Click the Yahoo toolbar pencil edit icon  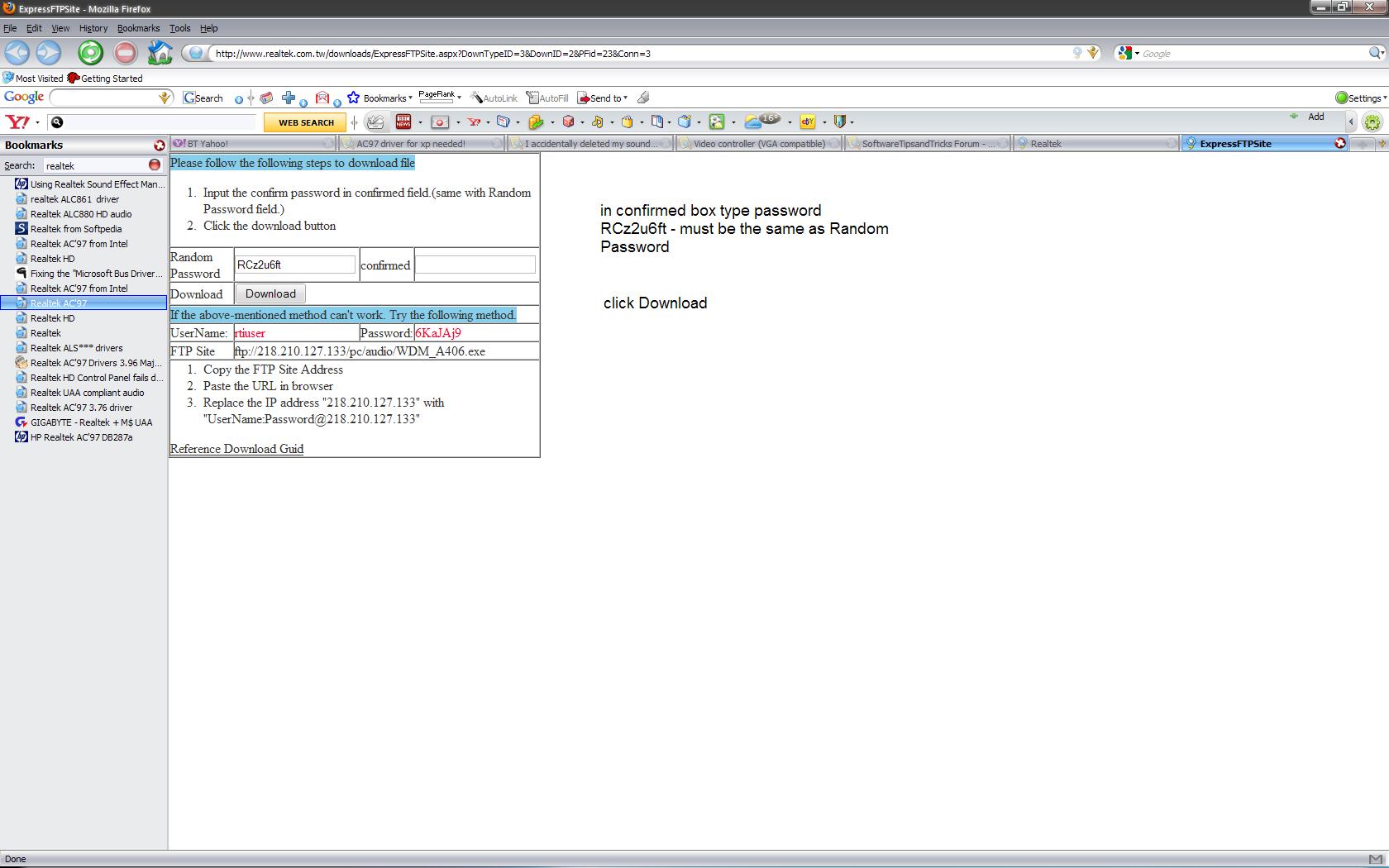tap(375, 122)
